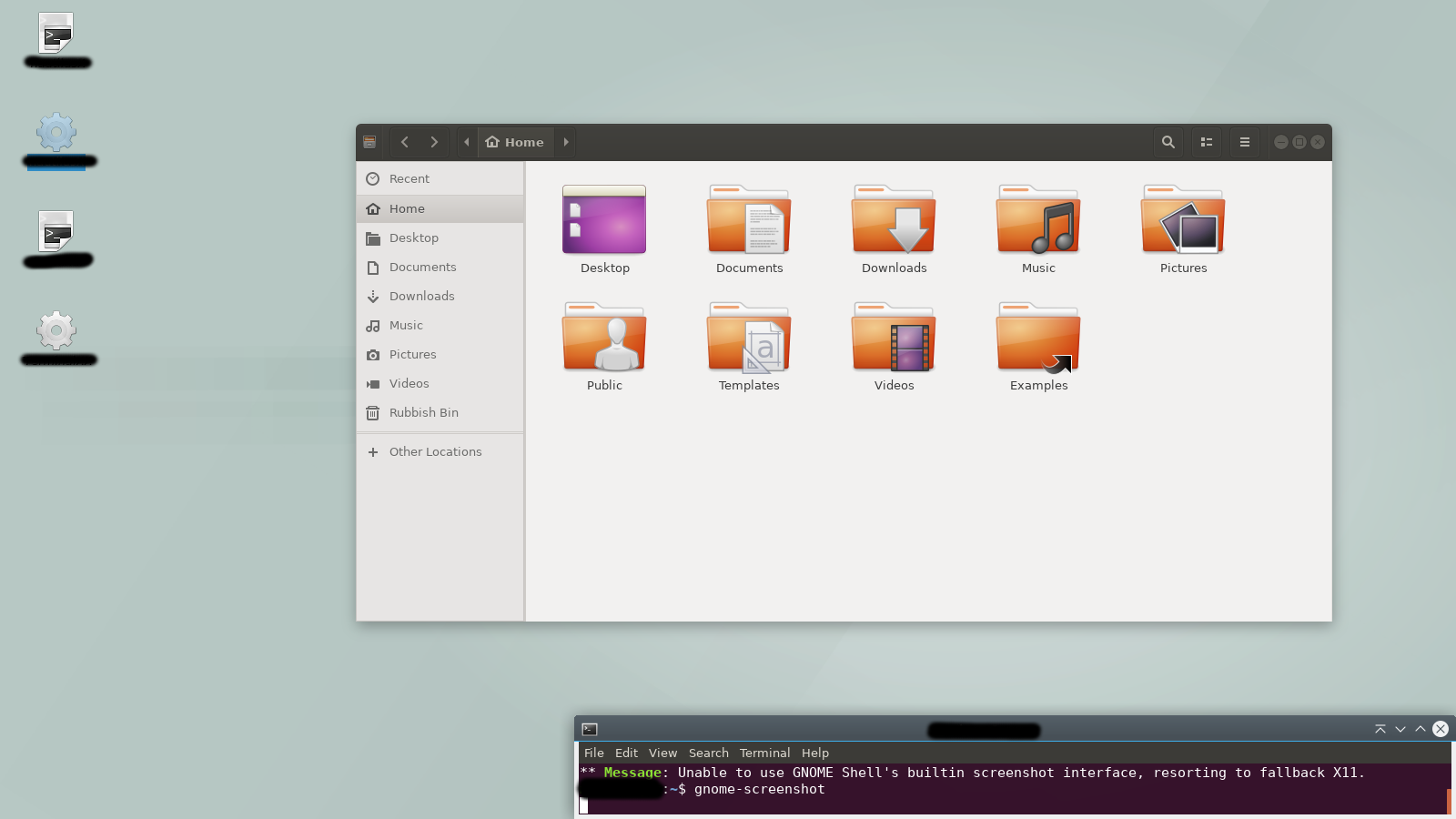This screenshot has width=1456, height=819.
Task: Open the Documents folder icon
Action: coord(749,219)
